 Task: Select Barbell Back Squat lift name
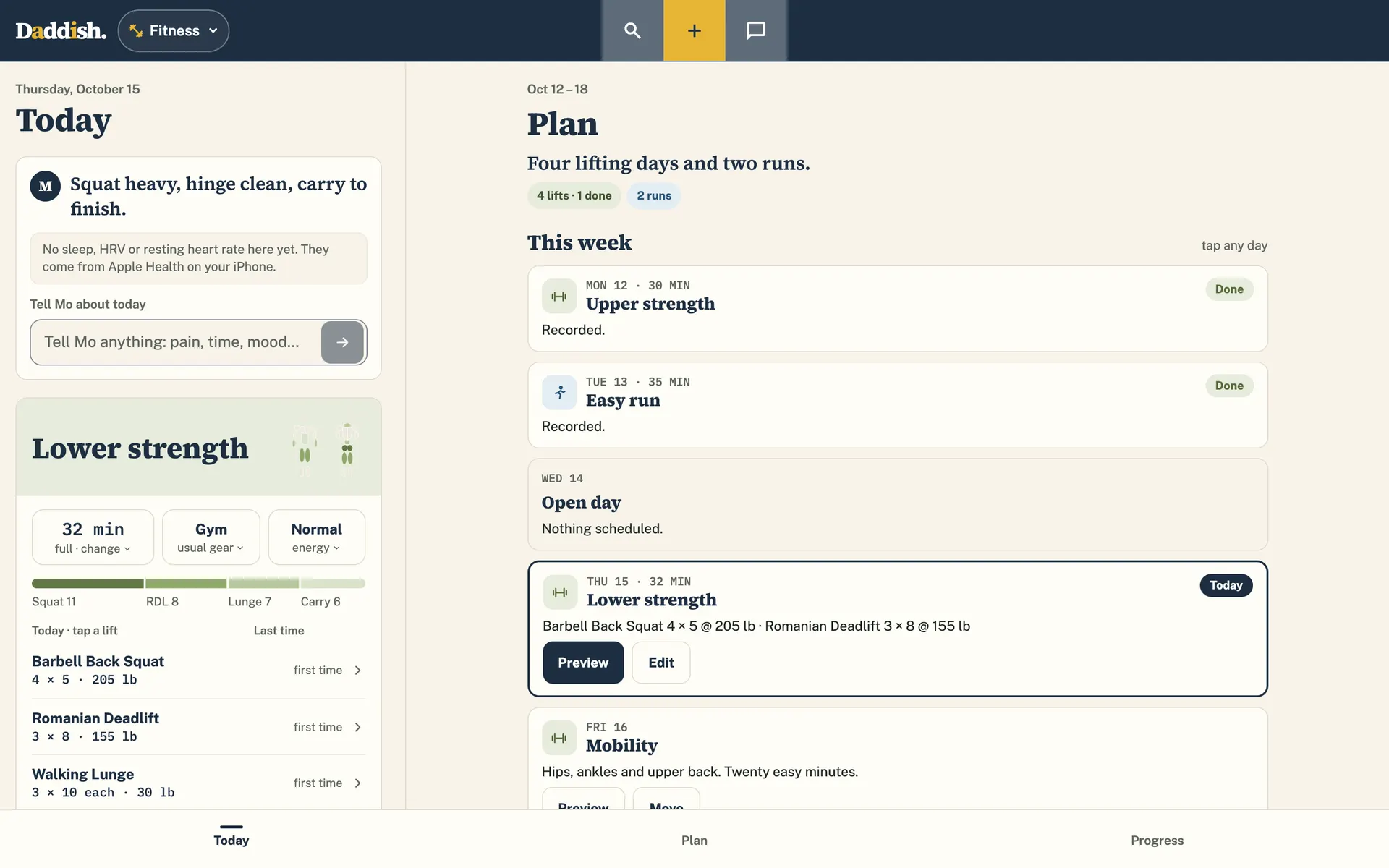tap(98, 661)
